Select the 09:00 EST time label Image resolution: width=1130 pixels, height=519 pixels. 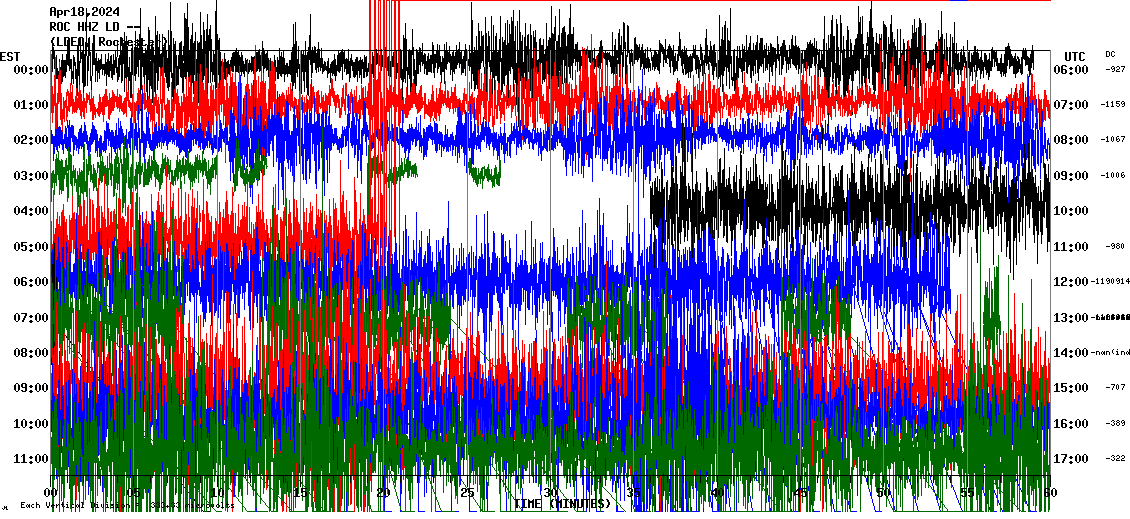[30, 388]
